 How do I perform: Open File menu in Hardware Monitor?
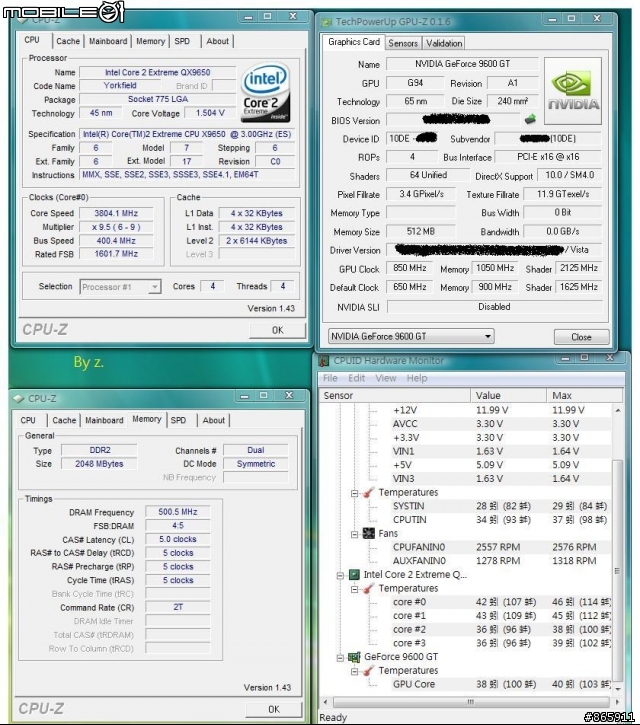click(x=330, y=378)
